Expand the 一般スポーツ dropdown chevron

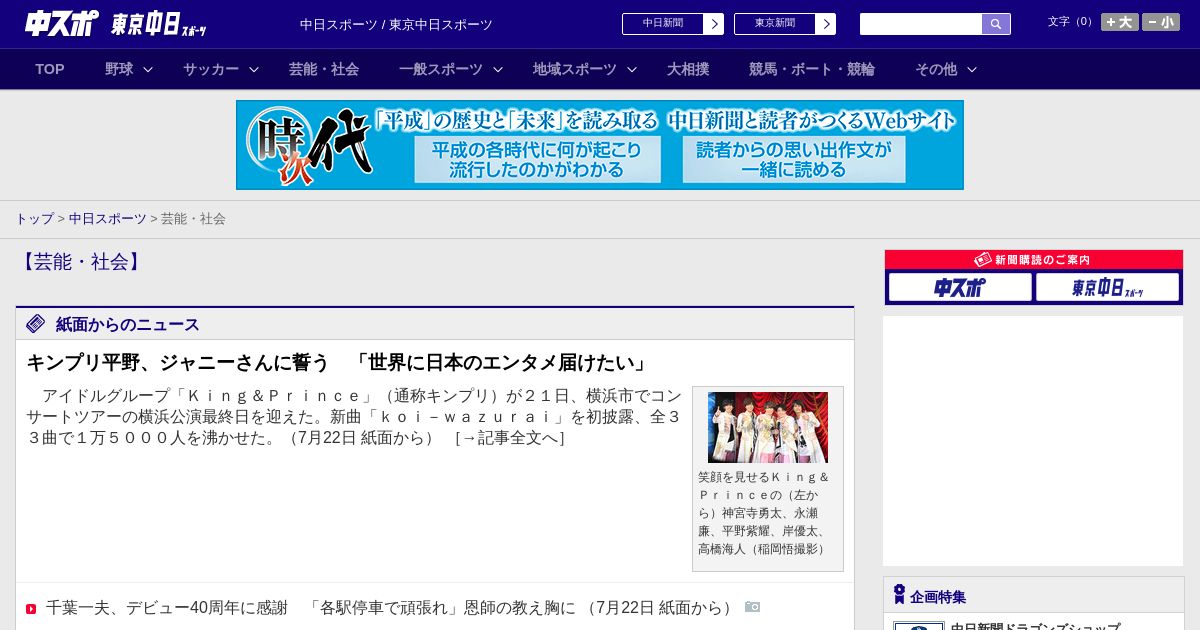(498, 69)
